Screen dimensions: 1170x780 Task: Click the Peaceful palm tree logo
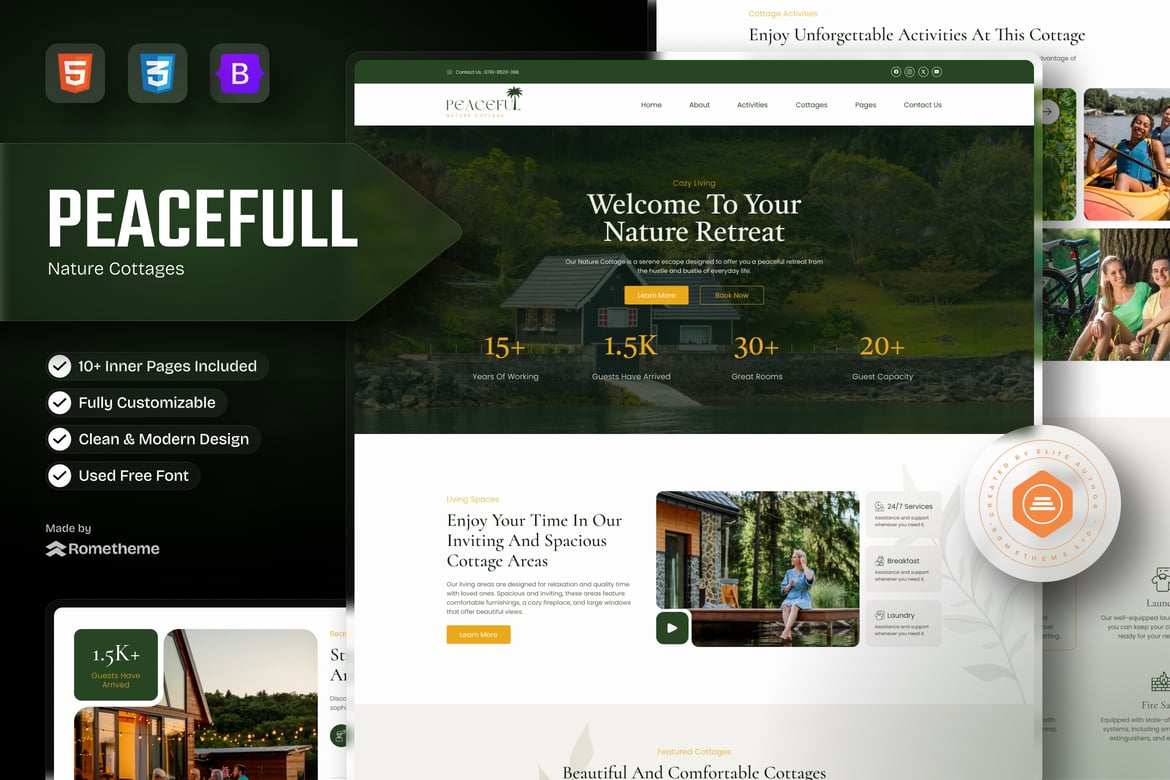tap(484, 103)
